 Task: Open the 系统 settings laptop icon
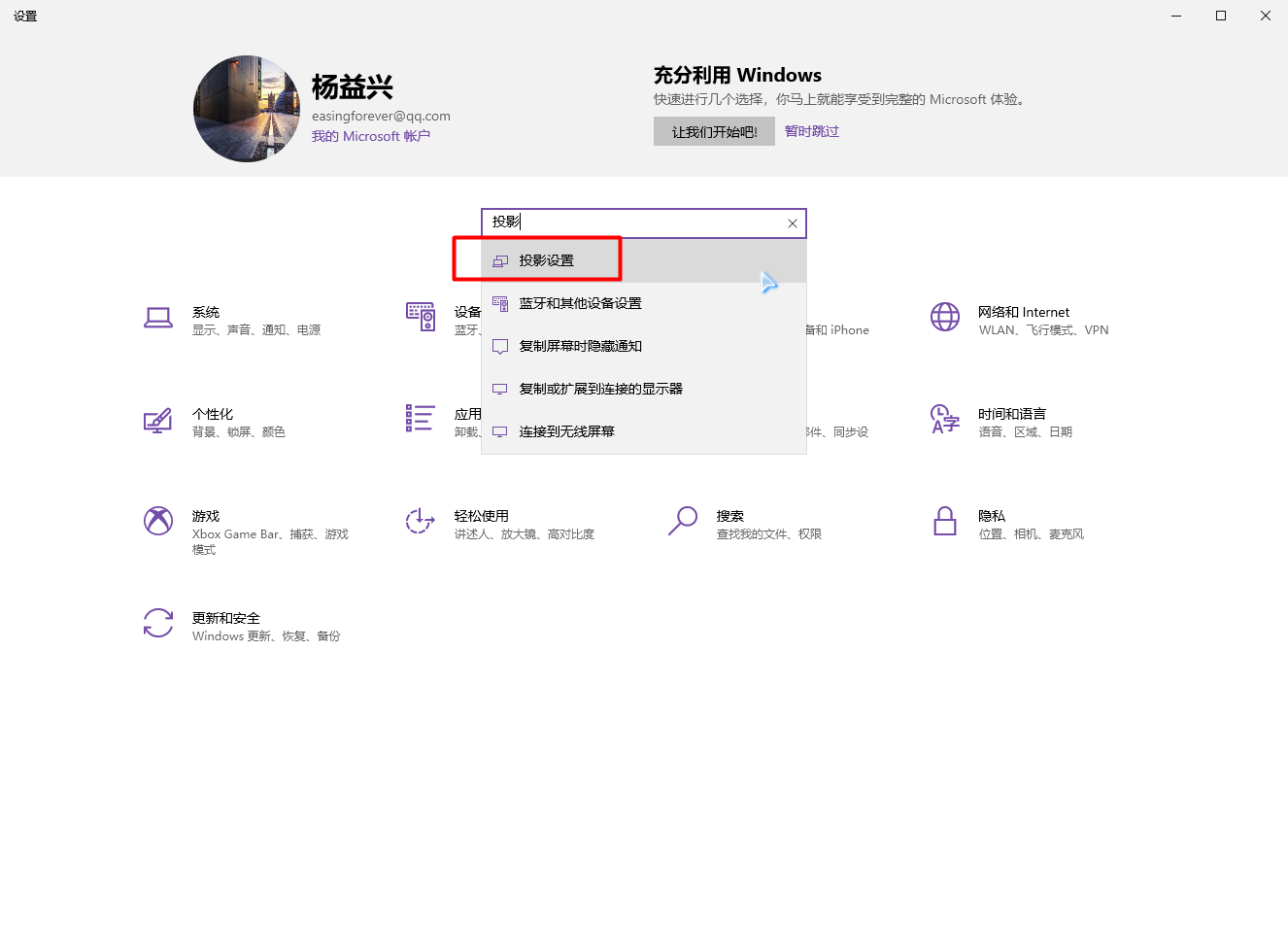click(x=158, y=318)
